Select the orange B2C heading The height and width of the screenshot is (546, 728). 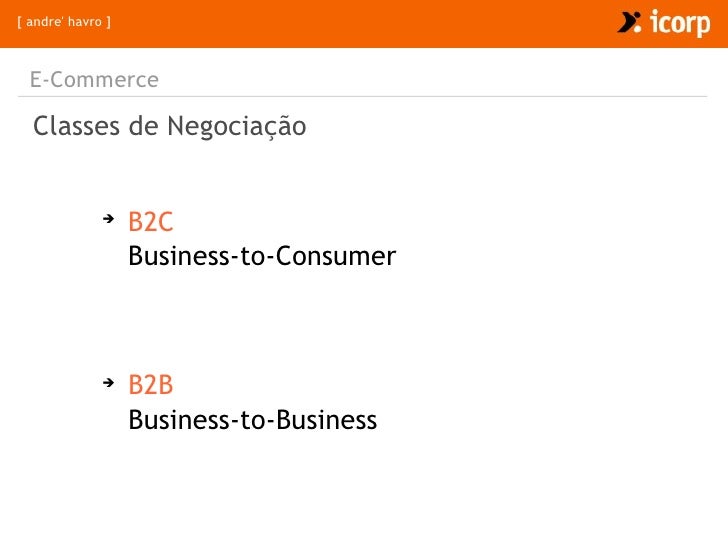[150, 221]
